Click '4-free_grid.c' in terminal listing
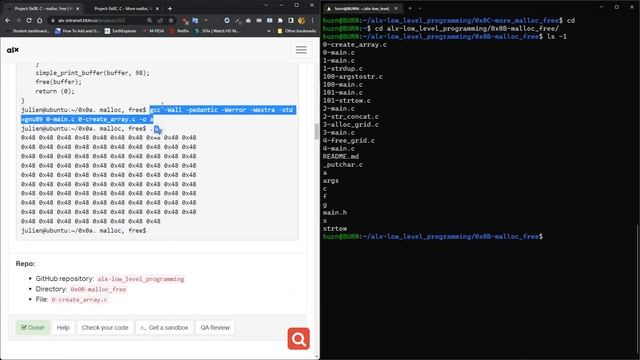The image size is (640, 360). (349, 140)
